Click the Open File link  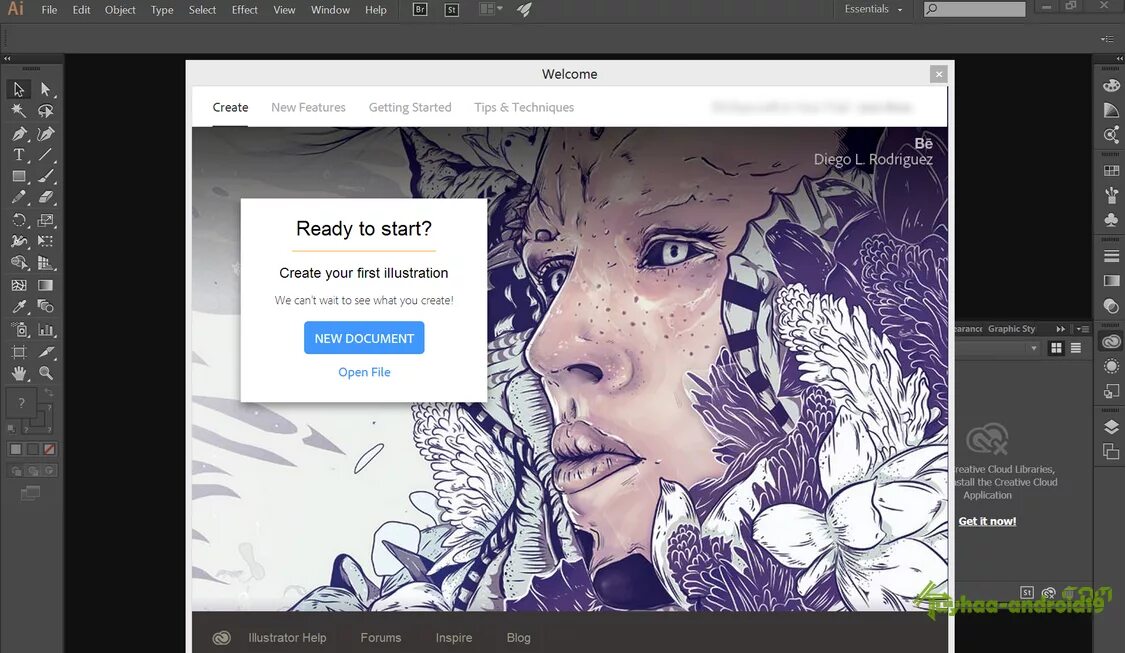(364, 372)
